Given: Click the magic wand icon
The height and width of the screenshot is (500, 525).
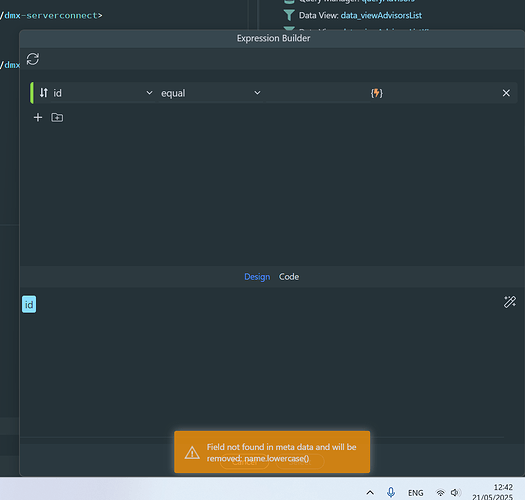Looking at the screenshot, I should (510, 302).
